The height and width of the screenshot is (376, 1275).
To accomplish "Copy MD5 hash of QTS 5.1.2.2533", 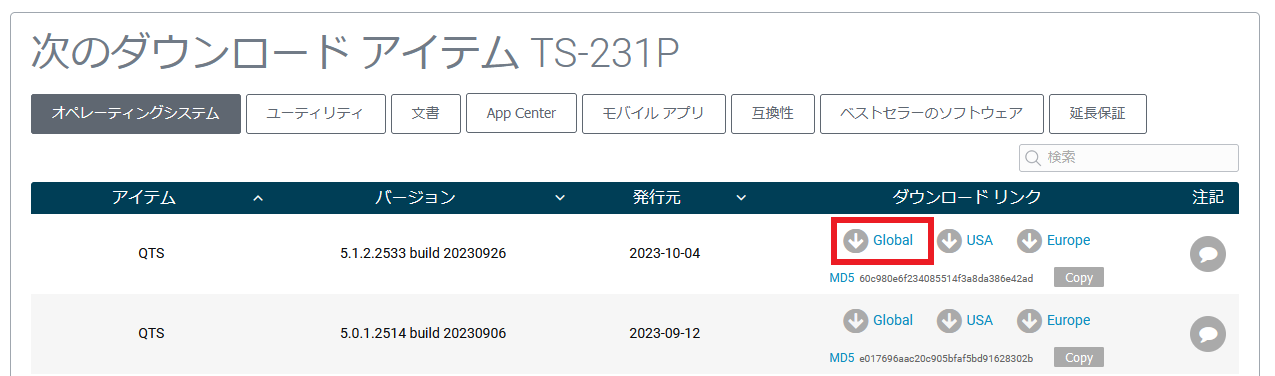I will [1079, 278].
